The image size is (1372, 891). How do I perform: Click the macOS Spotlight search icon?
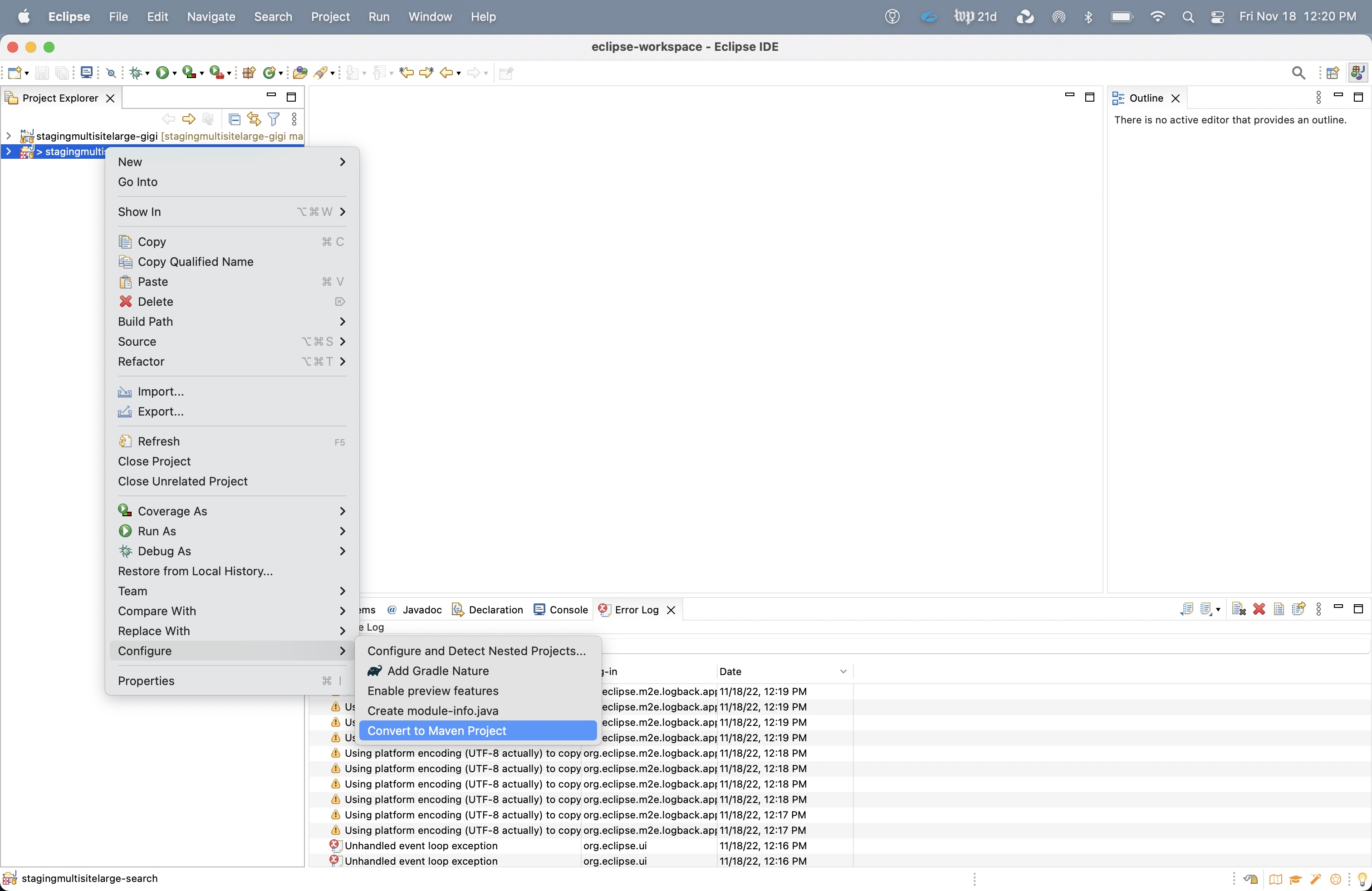[1188, 17]
